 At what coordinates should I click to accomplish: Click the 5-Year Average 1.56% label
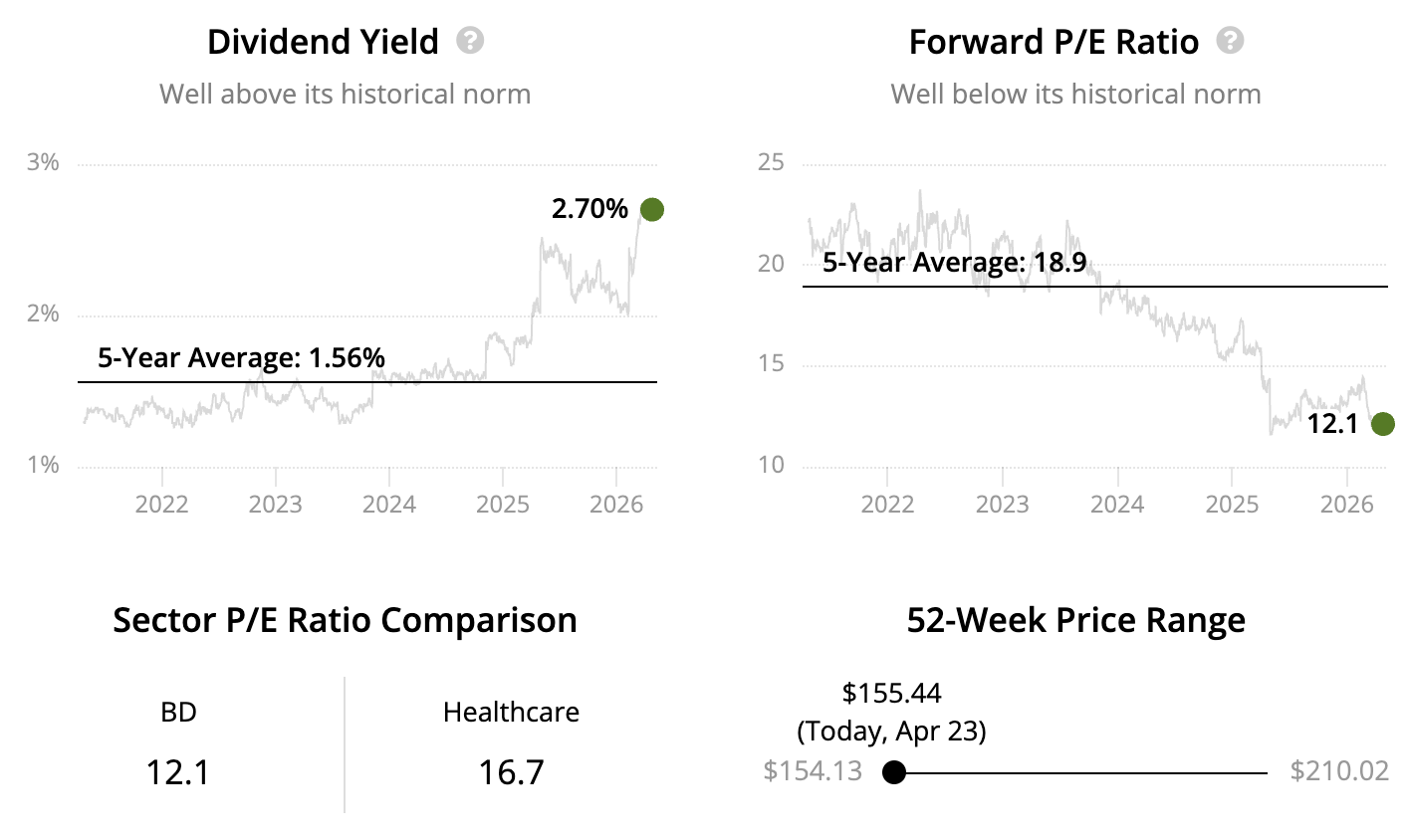[241, 358]
